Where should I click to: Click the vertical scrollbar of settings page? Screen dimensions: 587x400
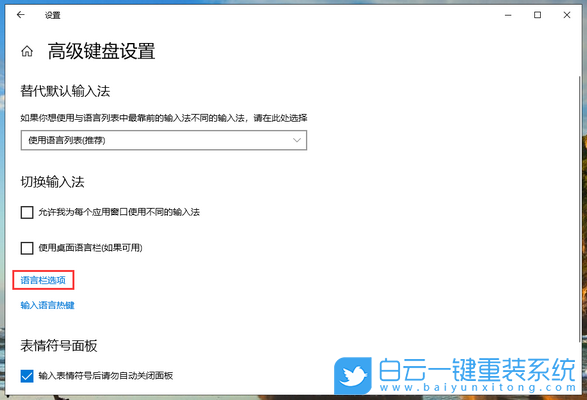(580, 208)
